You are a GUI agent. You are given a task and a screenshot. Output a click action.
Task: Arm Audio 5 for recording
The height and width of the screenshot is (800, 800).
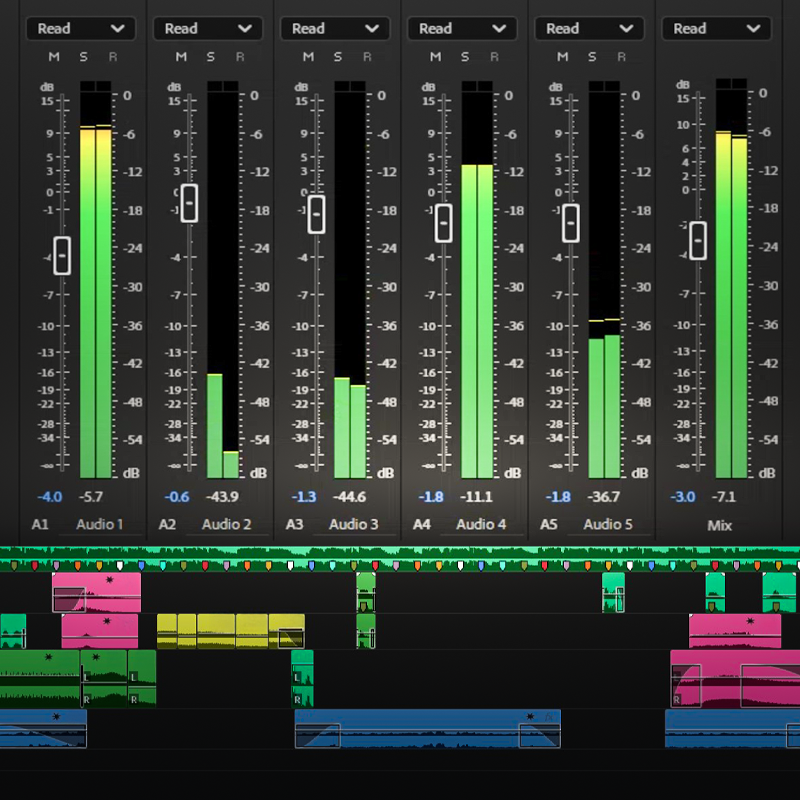pos(619,57)
